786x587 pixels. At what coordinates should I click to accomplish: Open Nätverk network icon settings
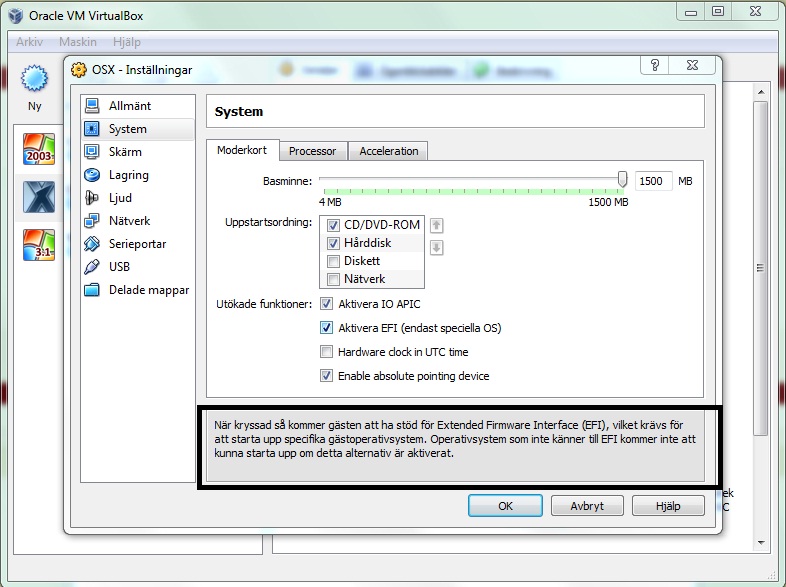pos(92,221)
